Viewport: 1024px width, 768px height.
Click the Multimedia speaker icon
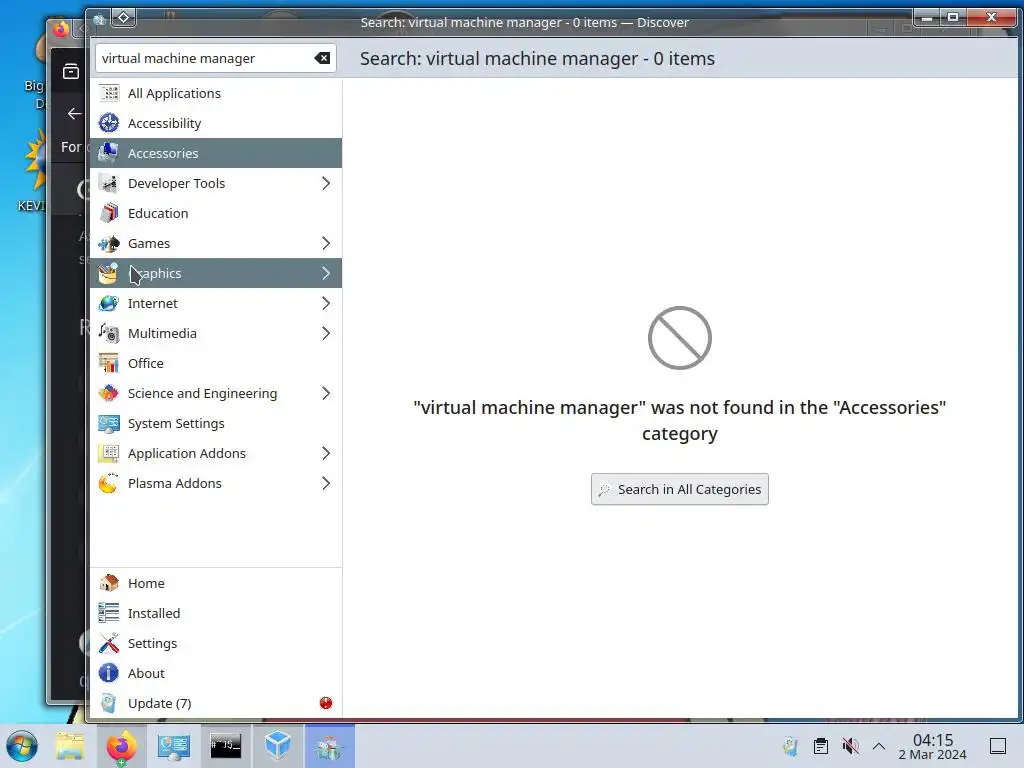109,334
